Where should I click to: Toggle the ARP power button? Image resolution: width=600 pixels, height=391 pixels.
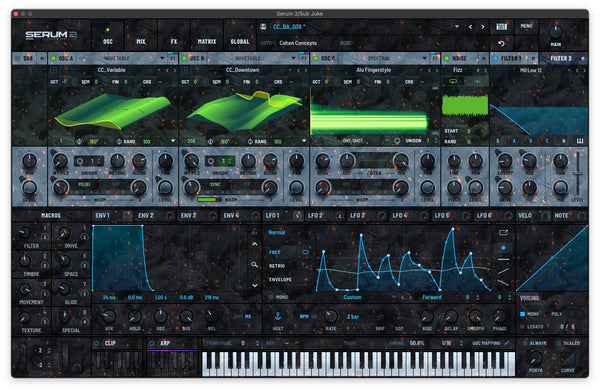(152, 343)
